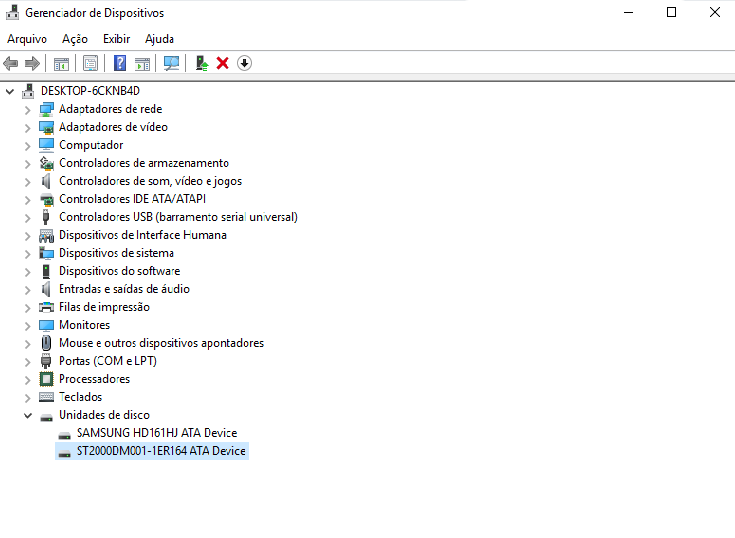Select the Teclados label

click(x=80, y=397)
